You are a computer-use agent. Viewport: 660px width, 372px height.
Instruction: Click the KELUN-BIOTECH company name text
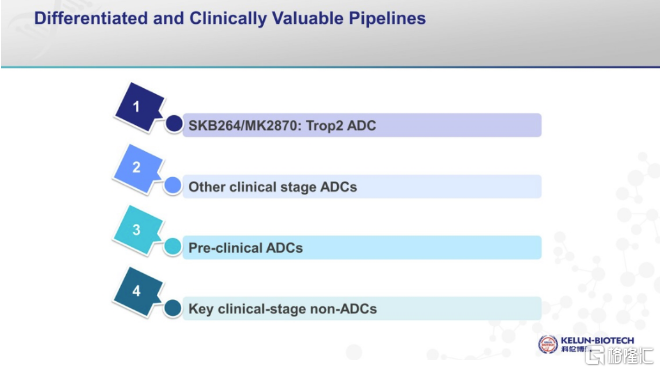pyautogui.click(x=597, y=340)
